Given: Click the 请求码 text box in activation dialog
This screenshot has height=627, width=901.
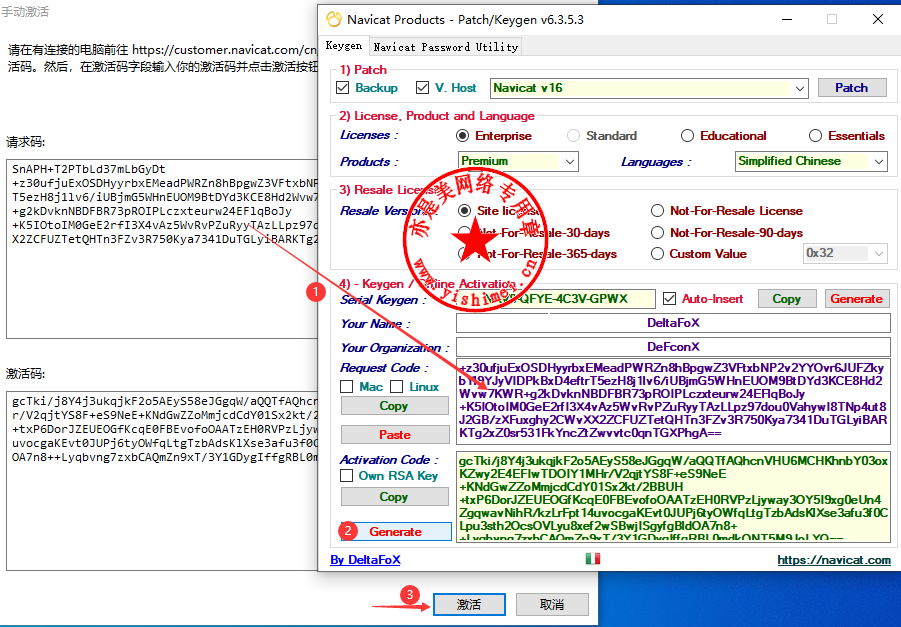Looking at the screenshot, I should 162,249.
